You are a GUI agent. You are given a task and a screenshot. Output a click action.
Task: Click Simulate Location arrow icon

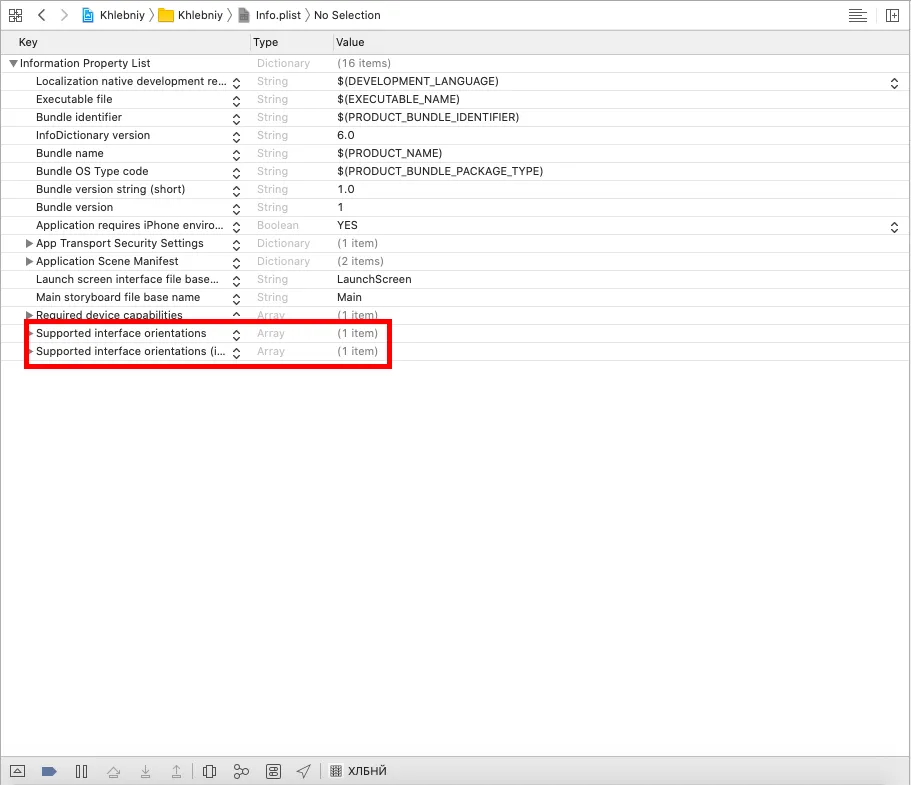[x=304, y=771]
